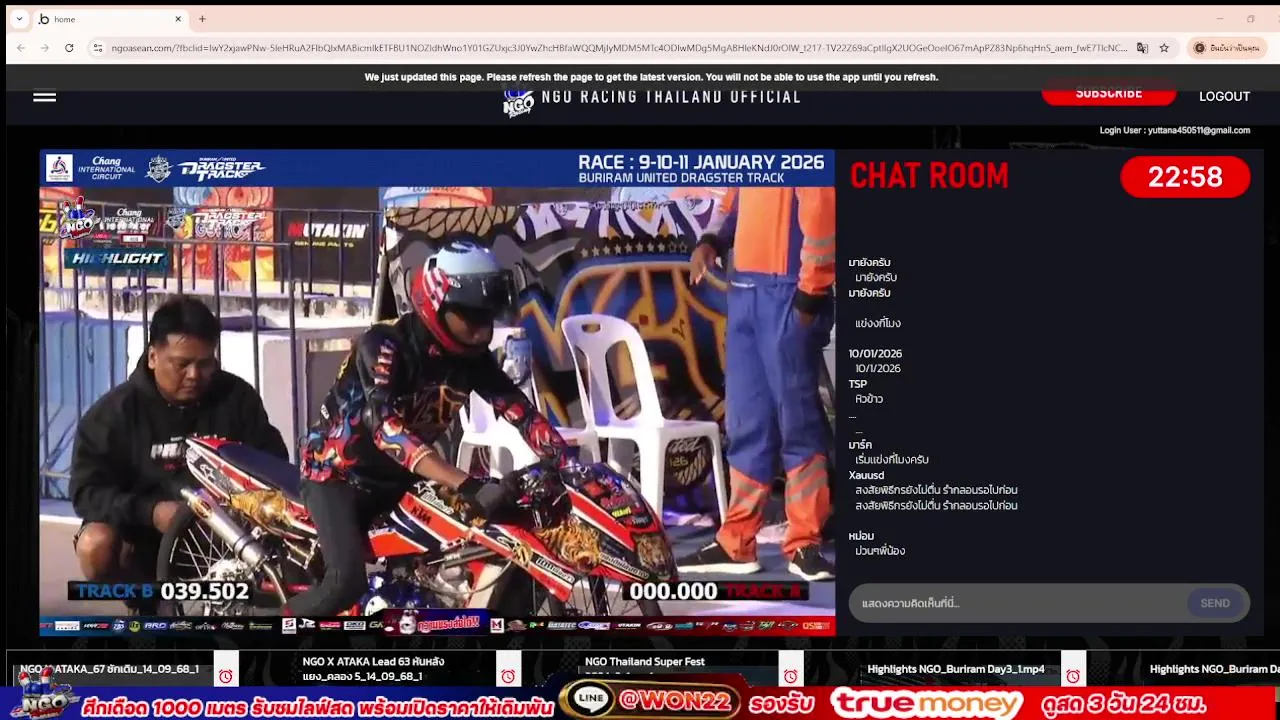The width and height of the screenshot is (1280, 720).
Task: Open the browser profile chip
Action: [x=1227, y=48]
